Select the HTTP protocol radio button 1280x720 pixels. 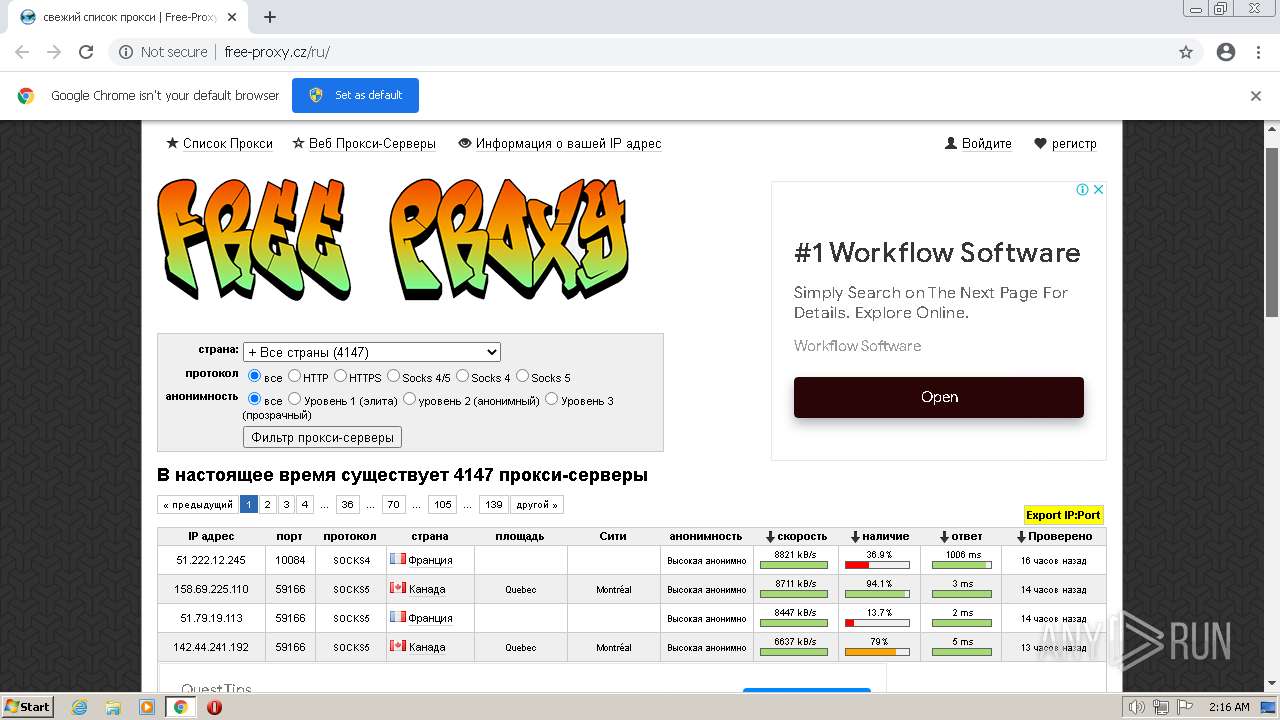pyautogui.click(x=294, y=377)
